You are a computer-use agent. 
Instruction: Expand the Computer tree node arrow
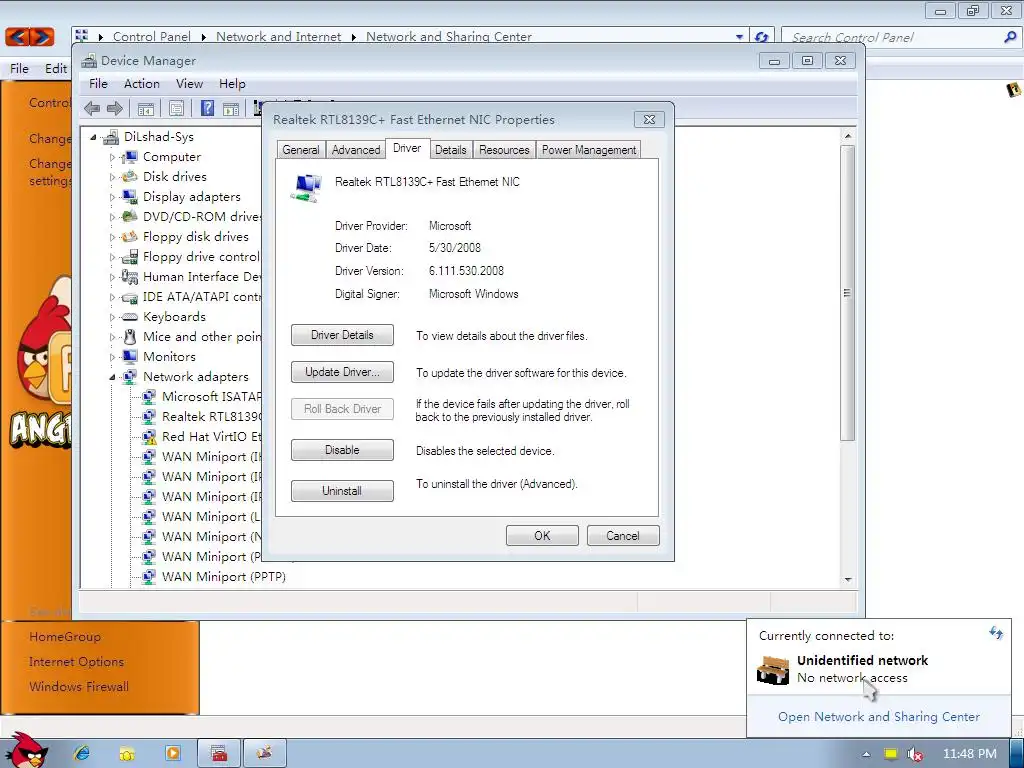pos(112,157)
